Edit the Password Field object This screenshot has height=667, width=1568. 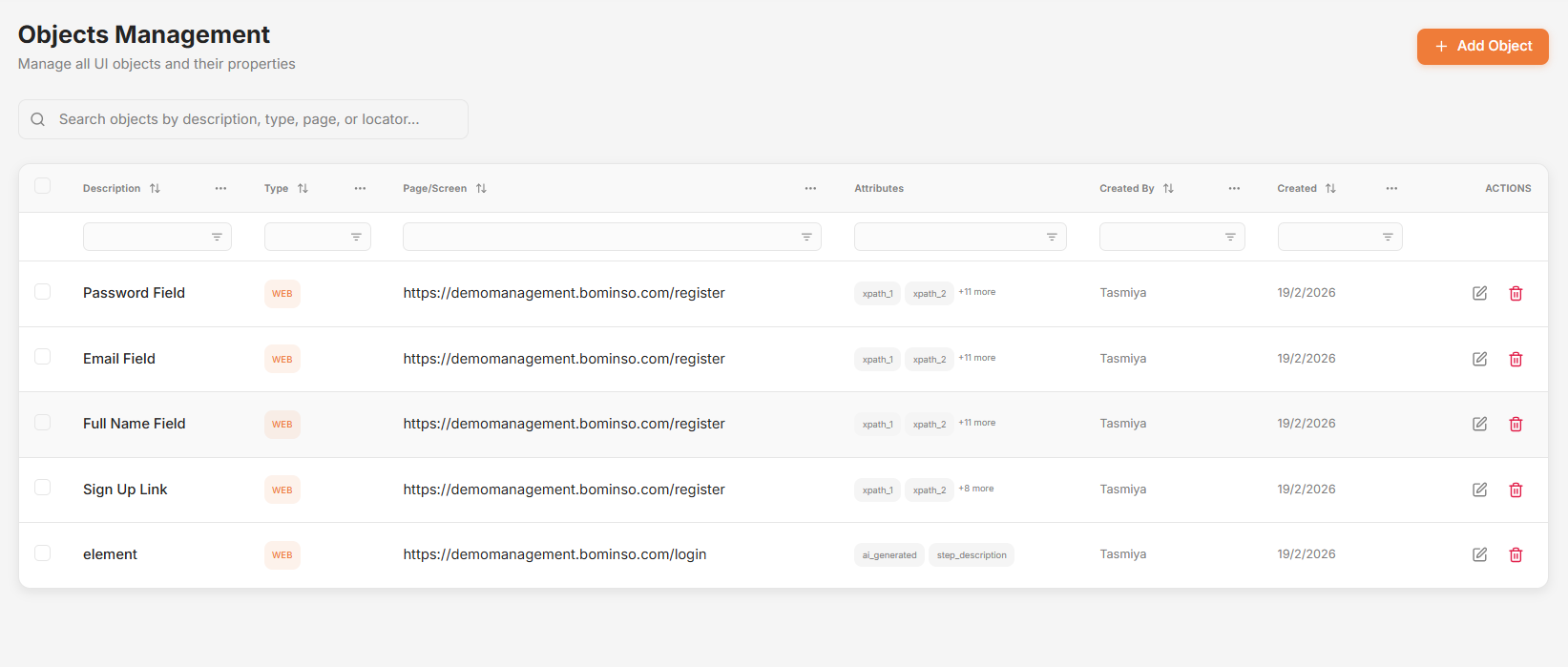(1479, 293)
